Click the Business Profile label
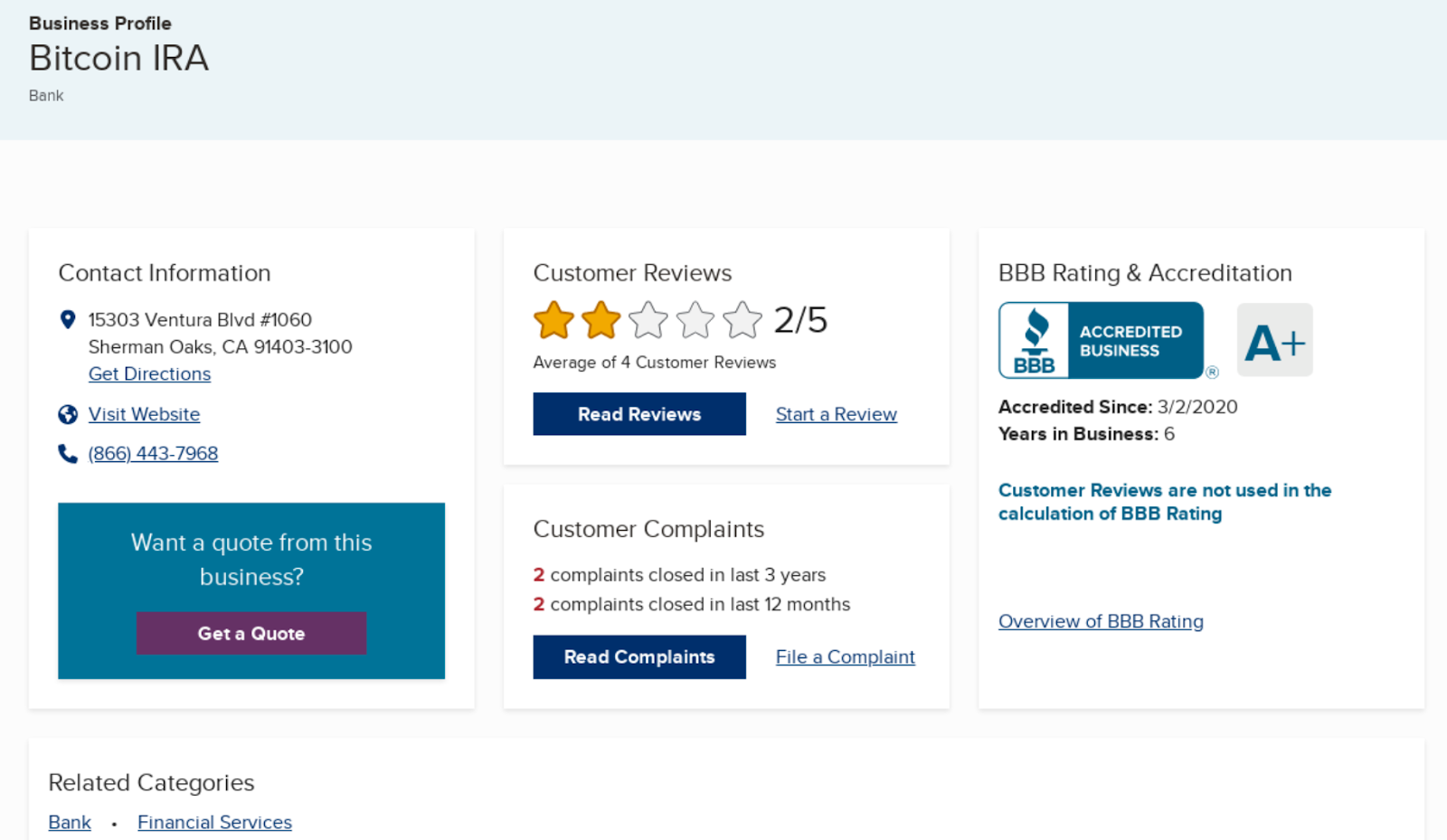 pos(100,24)
